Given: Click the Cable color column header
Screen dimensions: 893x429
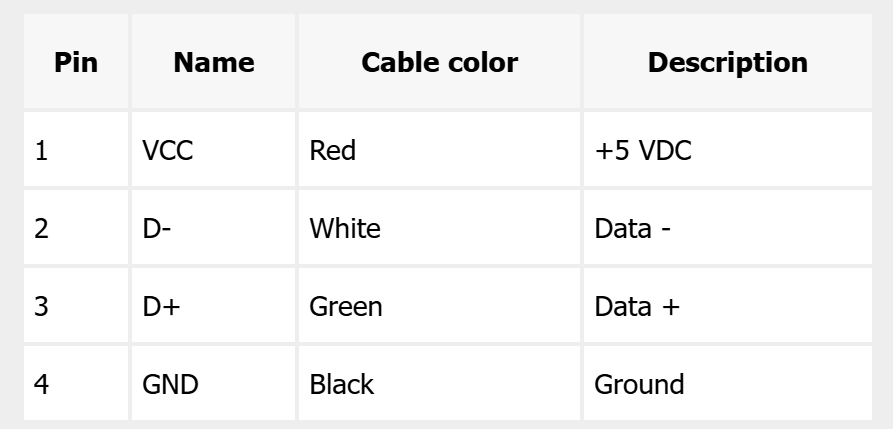Looking at the screenshot, I should coord(439,63).
